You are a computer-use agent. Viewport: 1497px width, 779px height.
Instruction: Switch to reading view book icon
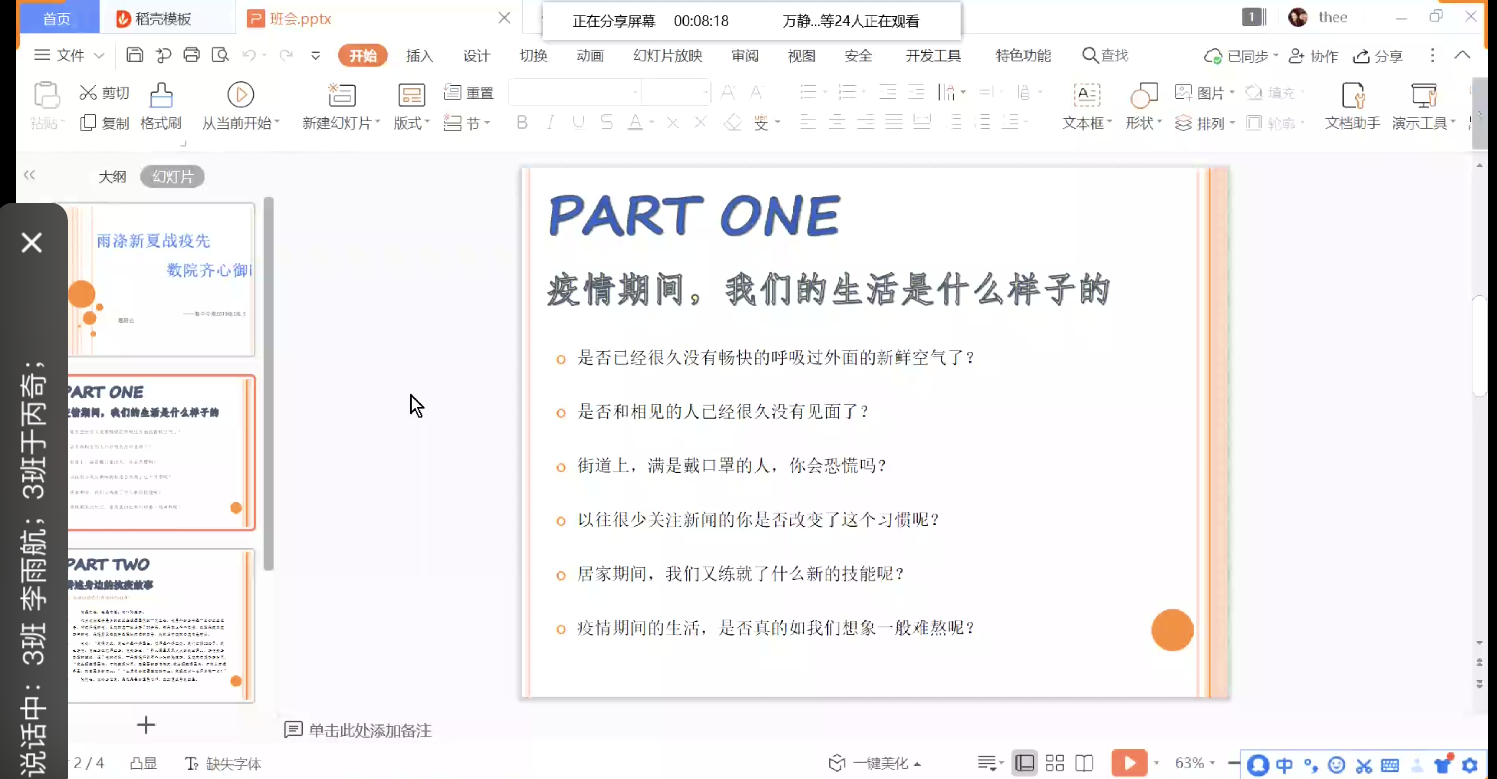(x=1084, y=763)
